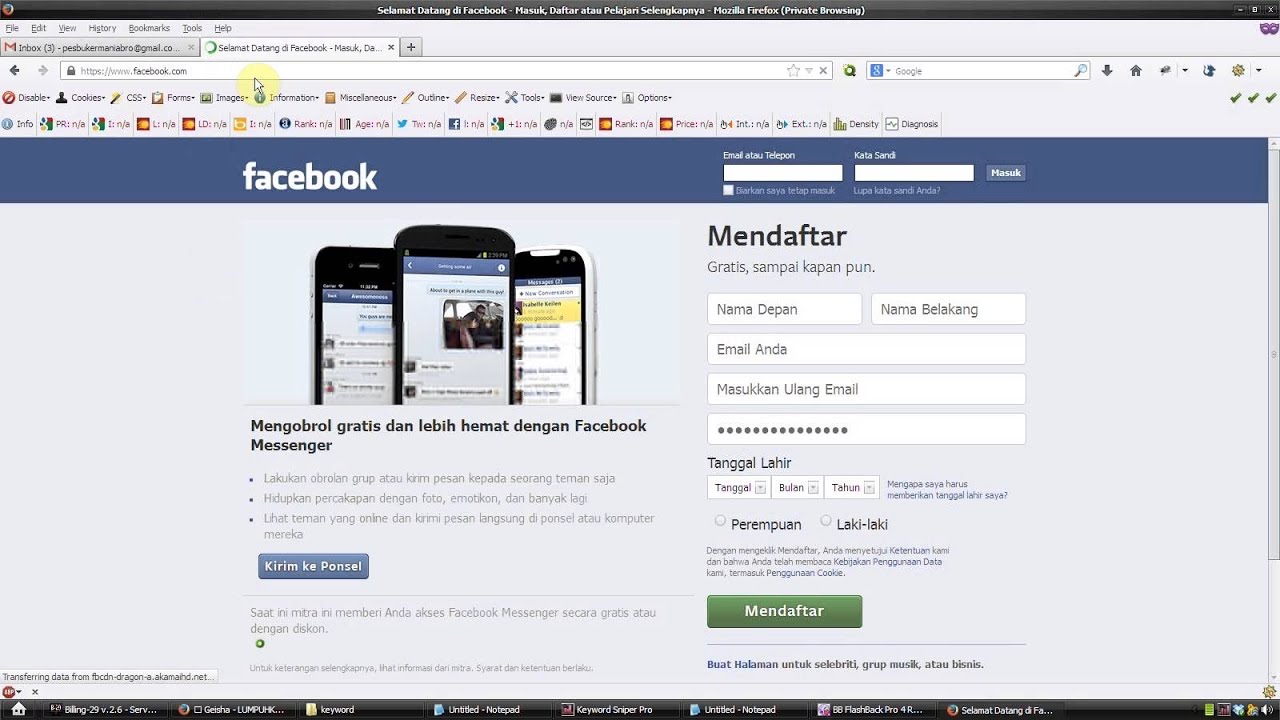Click the Nama Depan field
This screenshot has height=720, width=1280.
pyautogui.click(x=784, y=309)
